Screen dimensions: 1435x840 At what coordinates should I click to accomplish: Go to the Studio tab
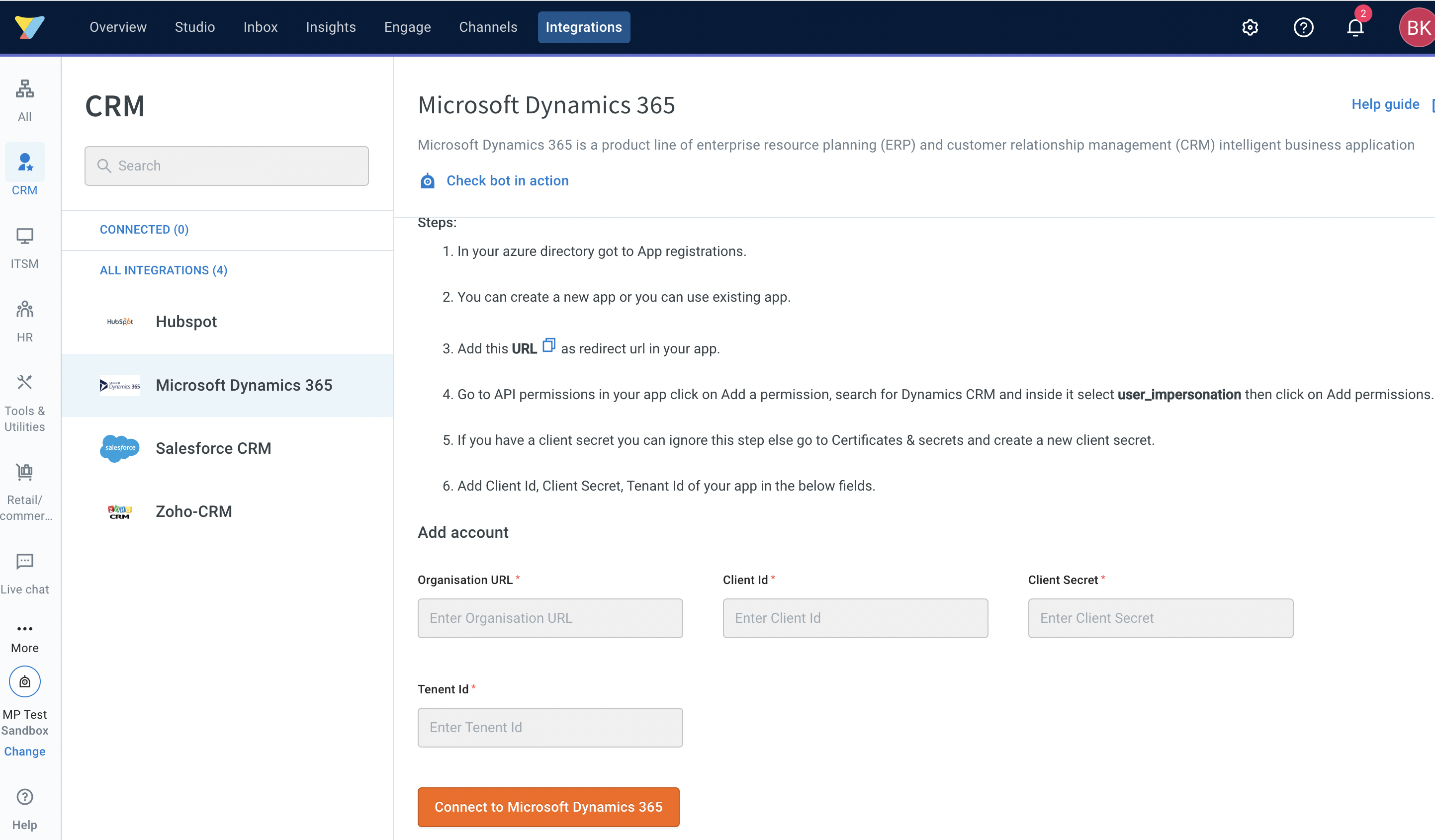click(x=195, y=27)
